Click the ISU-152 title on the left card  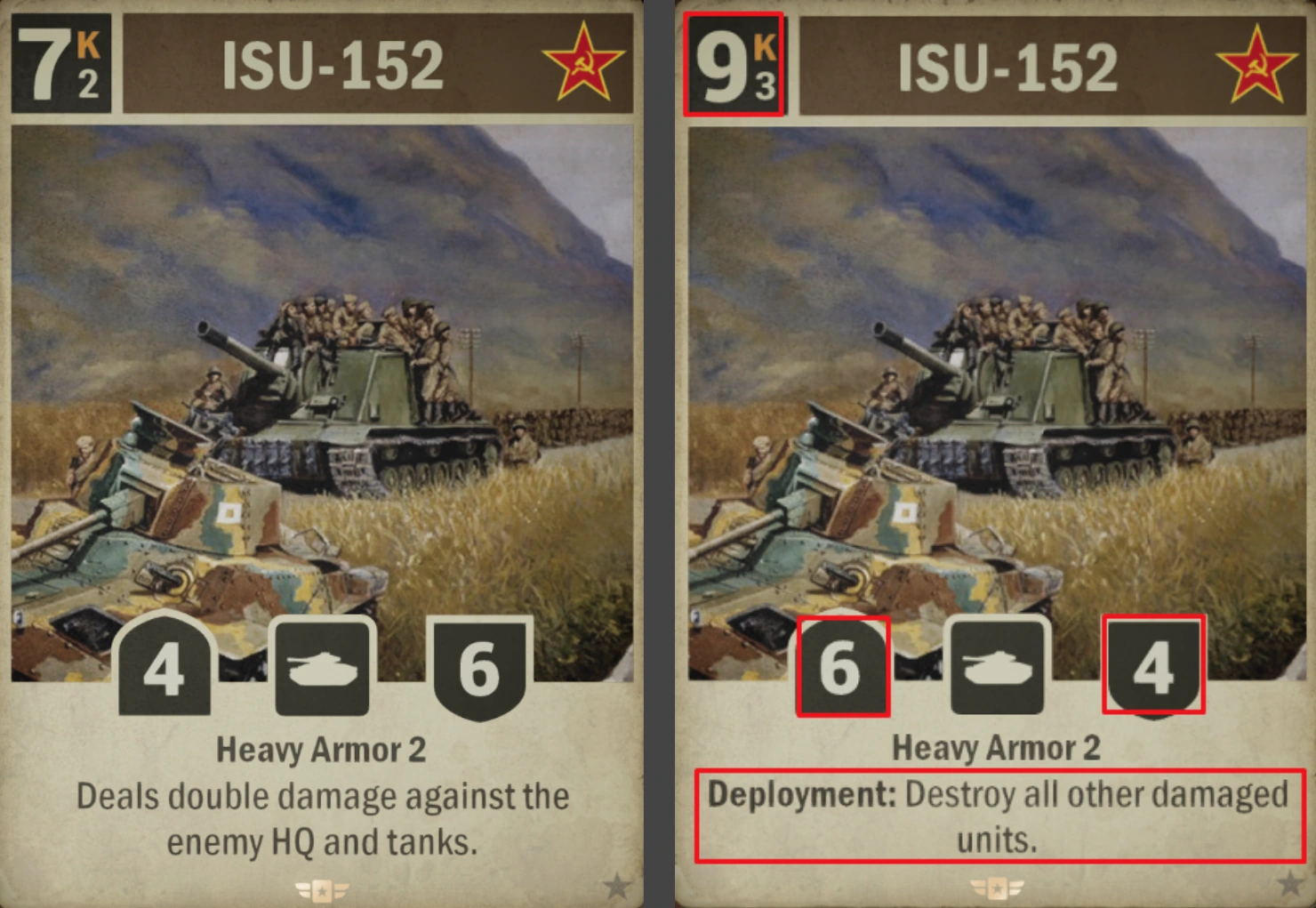pyautogui.click(x=333, y=65)
